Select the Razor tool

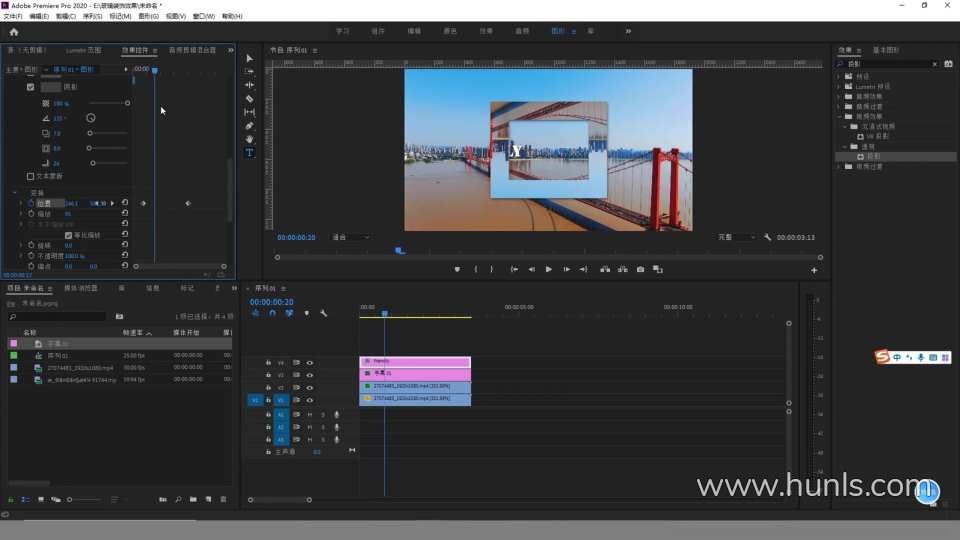point(250,99)
